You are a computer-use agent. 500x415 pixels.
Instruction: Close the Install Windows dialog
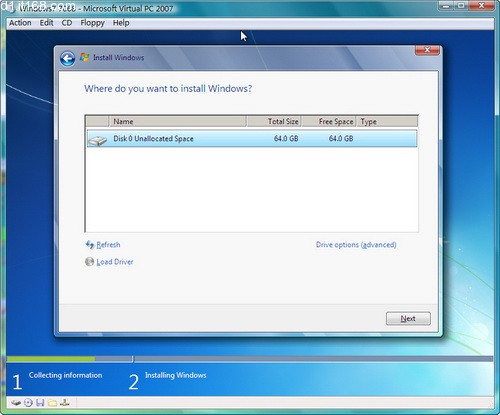coord(427,50)
